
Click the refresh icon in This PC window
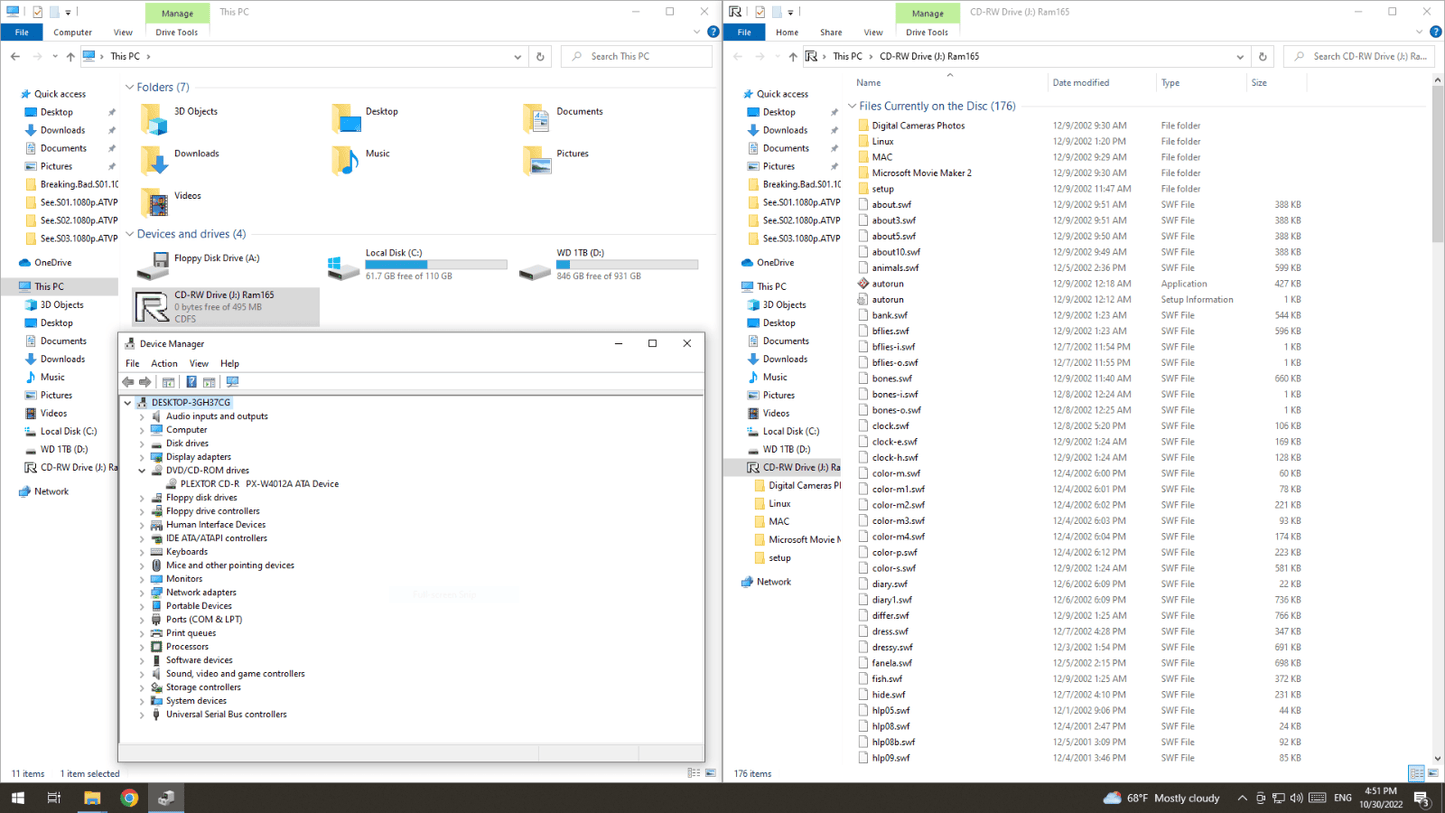click(540, 57)
